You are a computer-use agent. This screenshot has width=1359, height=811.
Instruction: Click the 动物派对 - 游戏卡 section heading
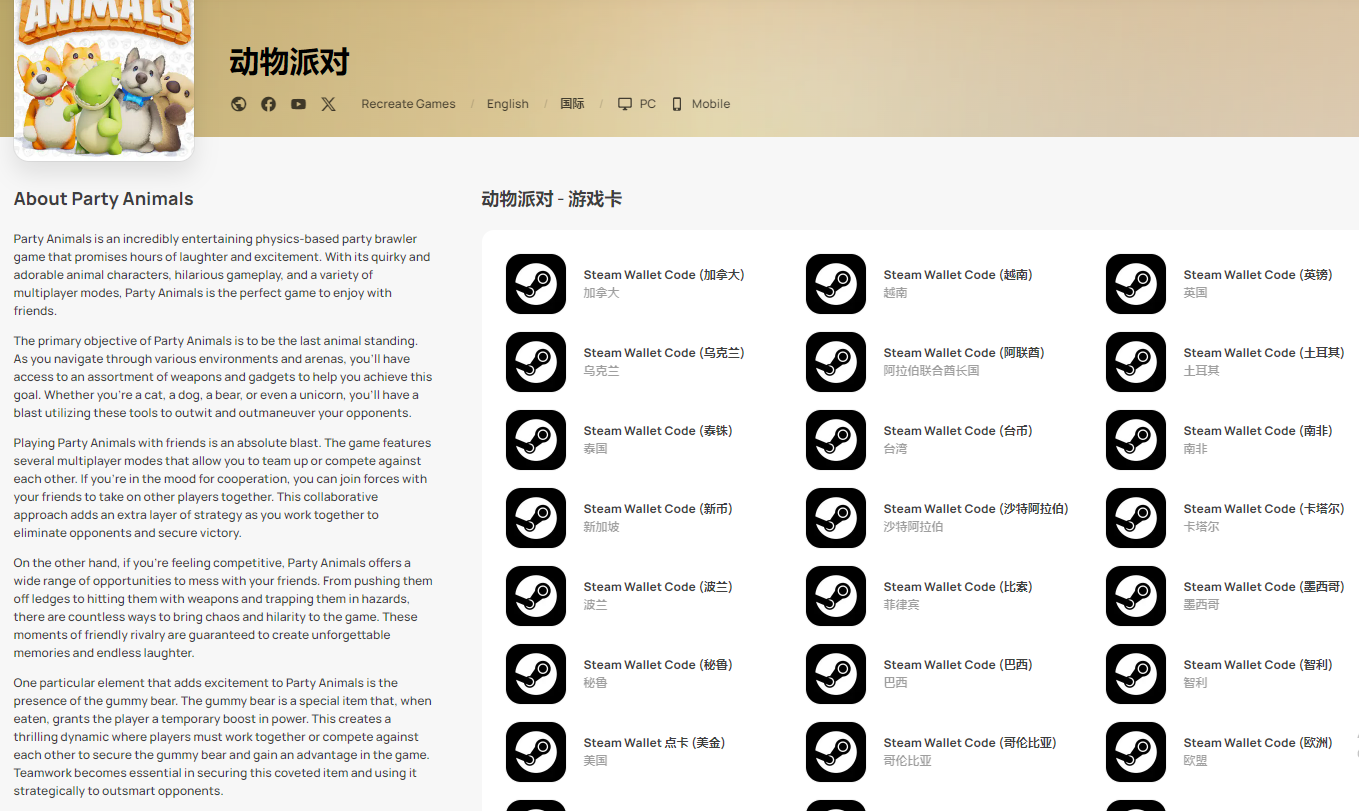pyautogui.click(x=552, y=199)
